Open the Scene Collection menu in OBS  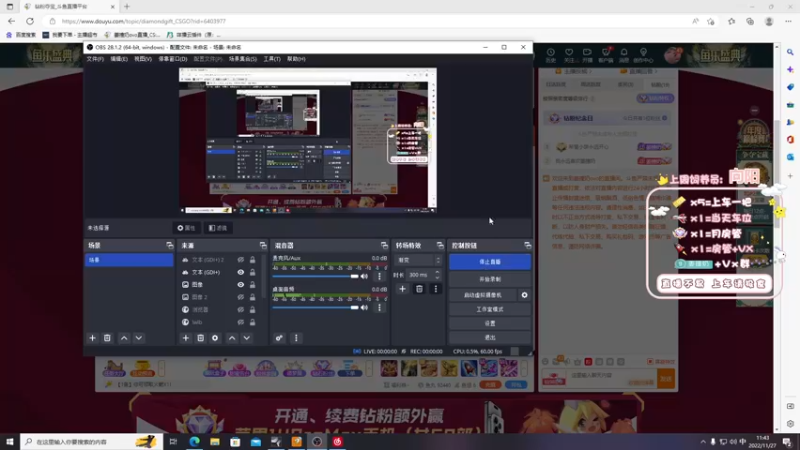coord(243,59)
